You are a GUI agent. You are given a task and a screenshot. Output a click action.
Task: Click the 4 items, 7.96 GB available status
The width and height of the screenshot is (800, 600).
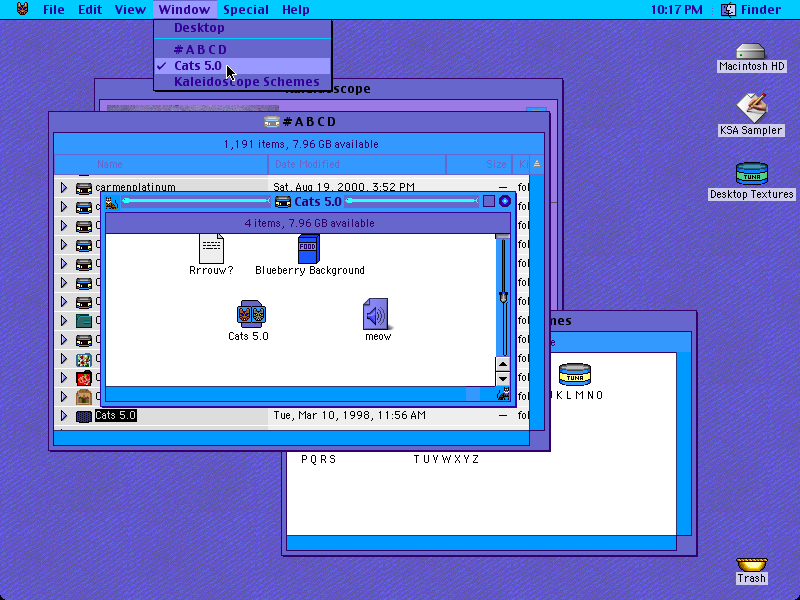coord(309,223)
